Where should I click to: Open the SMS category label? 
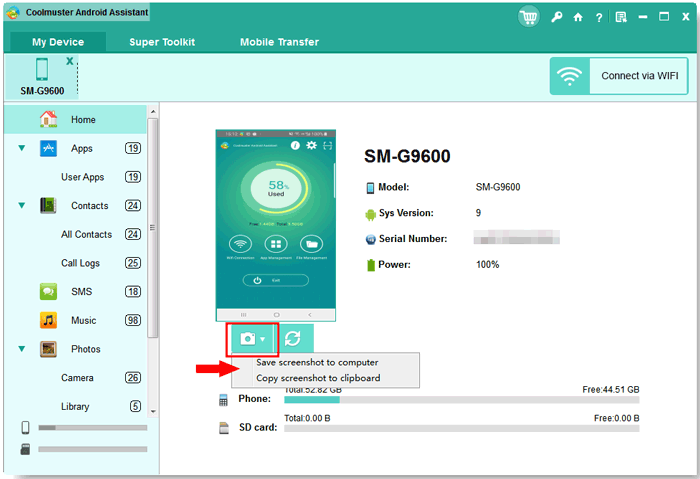[82, 292]
